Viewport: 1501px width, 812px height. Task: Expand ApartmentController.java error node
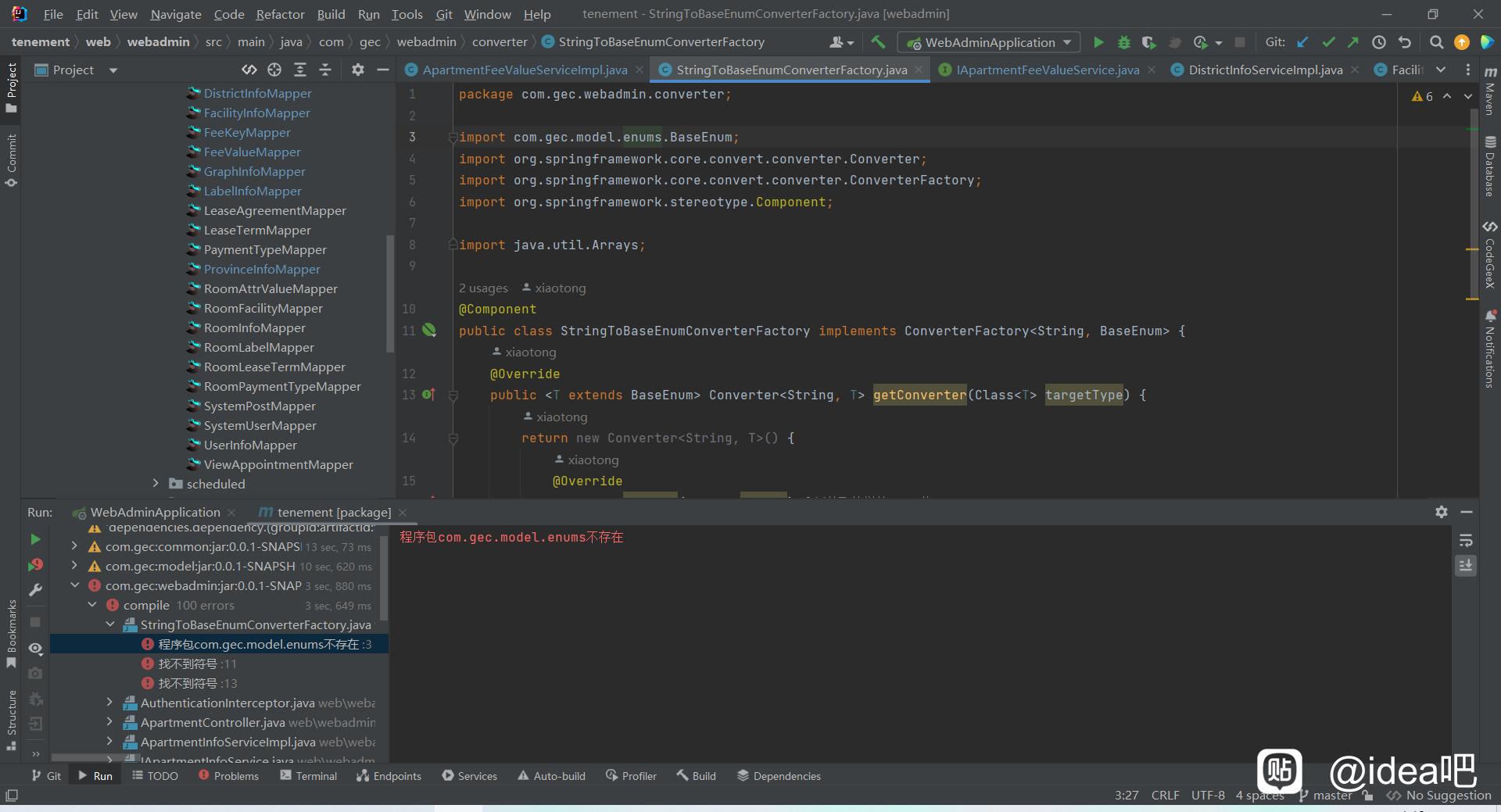tap(109, 722)
